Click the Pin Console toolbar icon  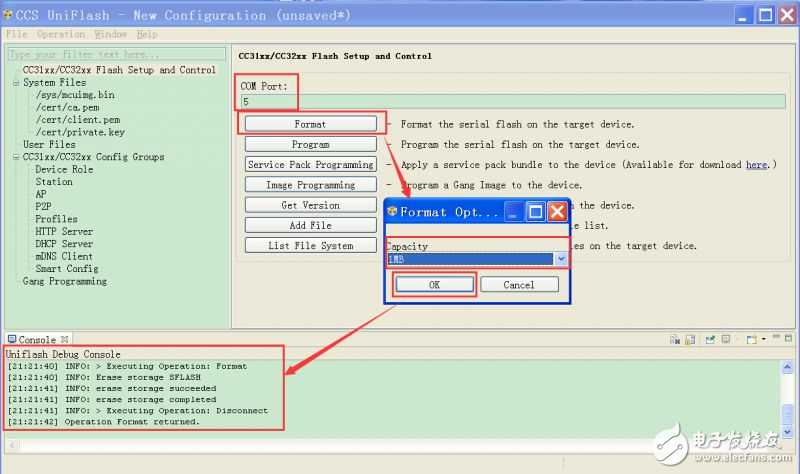pyautogui.click(x=710, y=339)
